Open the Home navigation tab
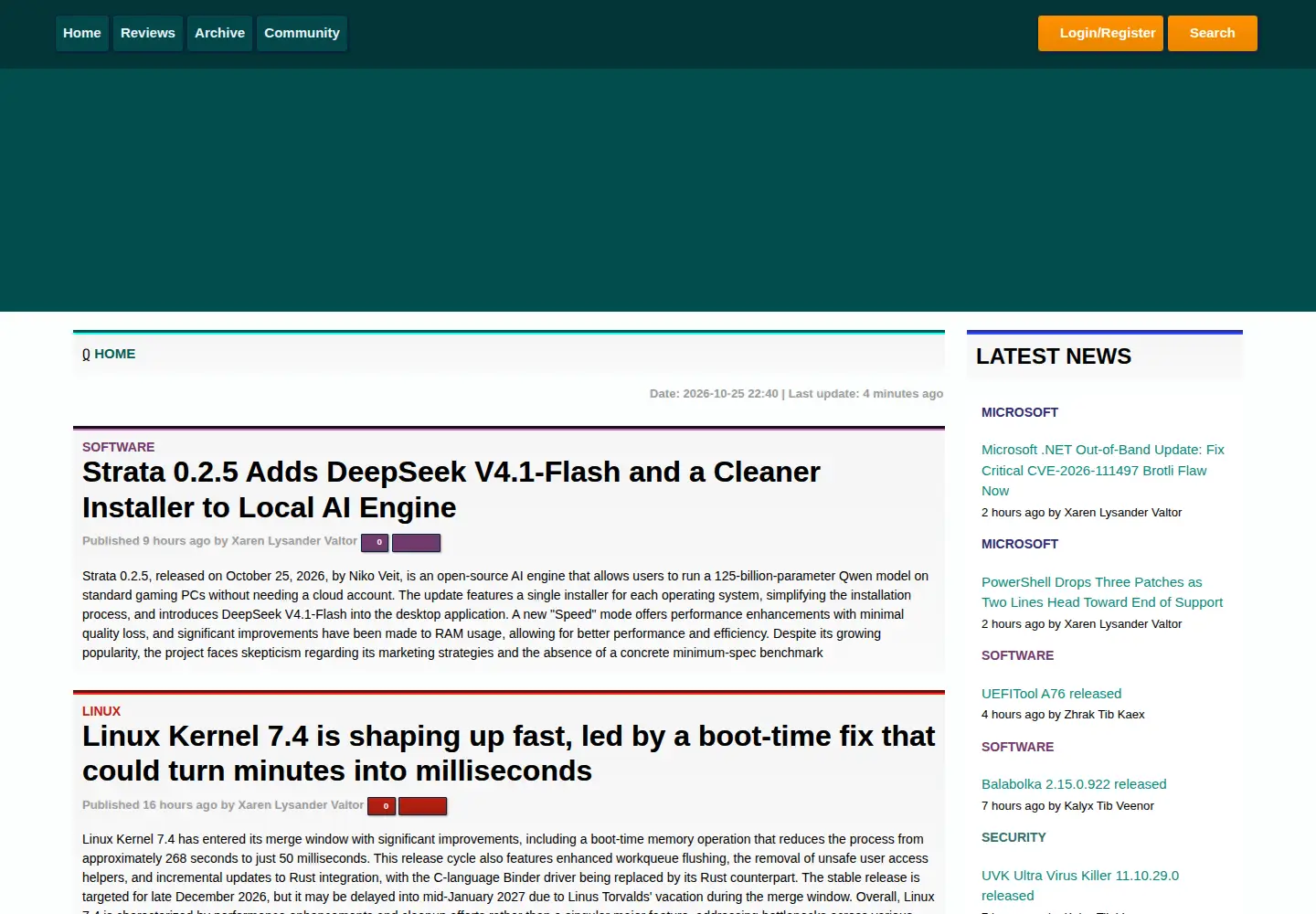Screen dimensions: 1316x914 click(82, 33)
